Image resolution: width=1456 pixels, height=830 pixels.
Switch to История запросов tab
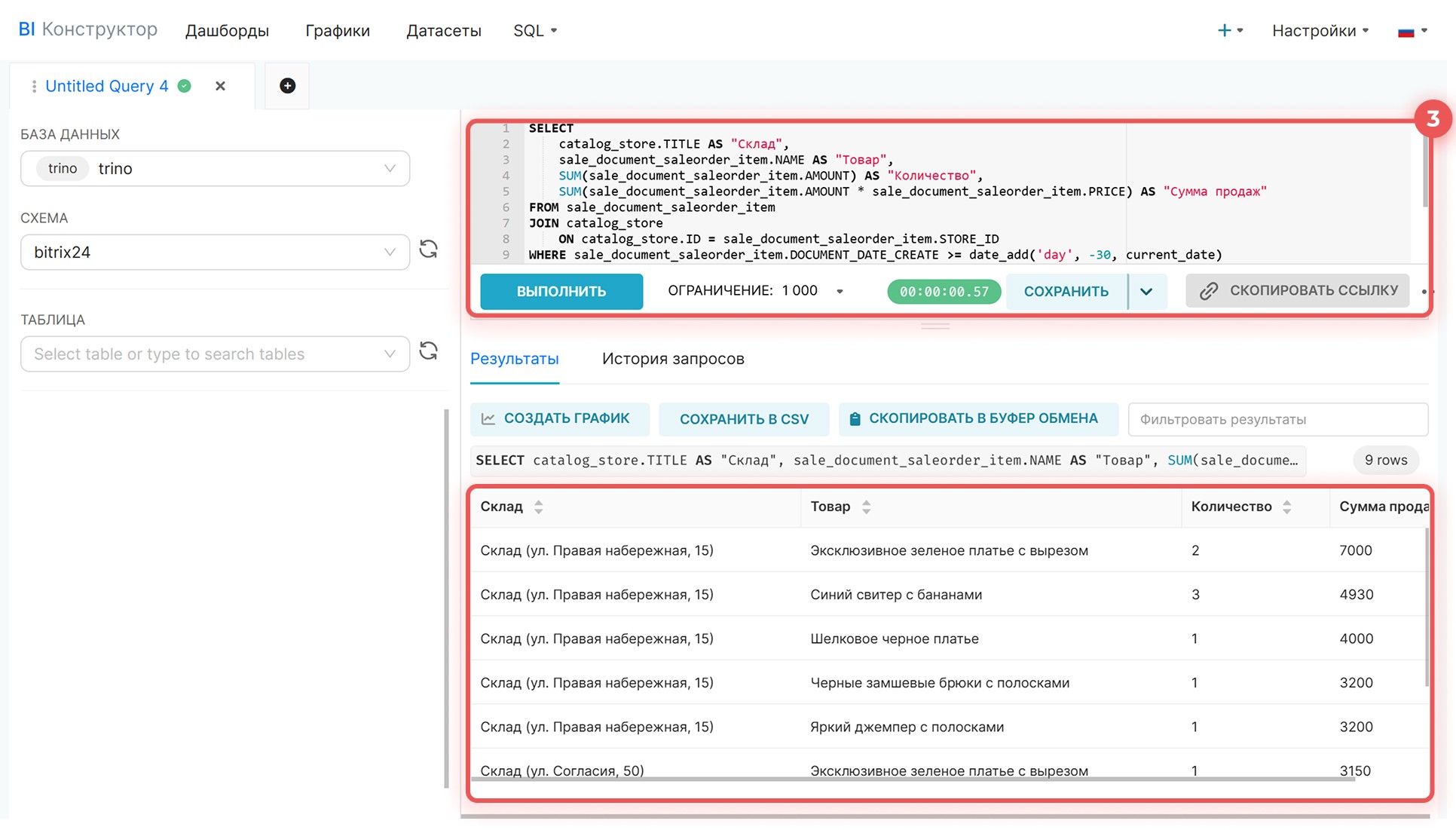(672, 359)
